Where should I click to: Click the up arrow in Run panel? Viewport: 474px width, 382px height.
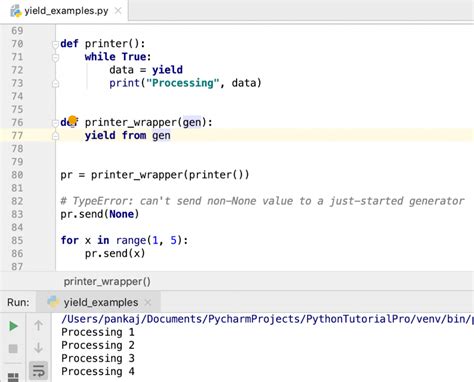click(x=38, y=326)
